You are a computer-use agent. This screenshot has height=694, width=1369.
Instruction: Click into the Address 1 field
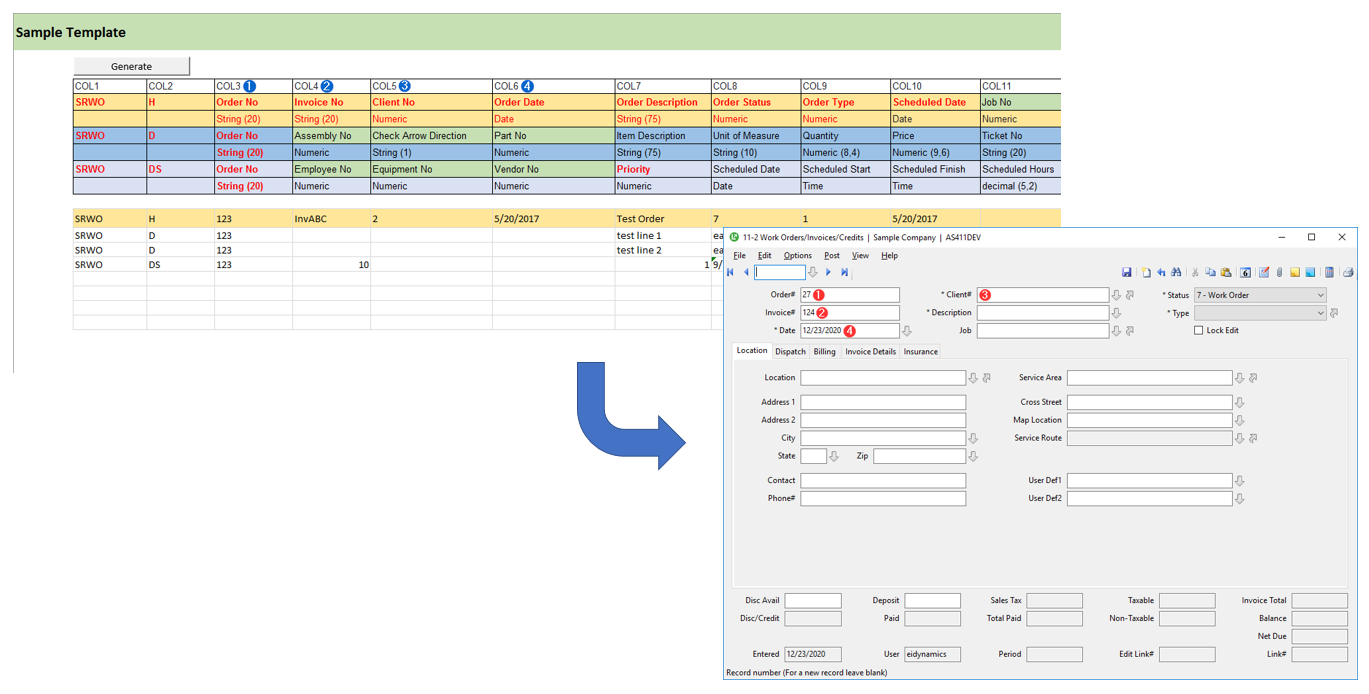point(882,402)
